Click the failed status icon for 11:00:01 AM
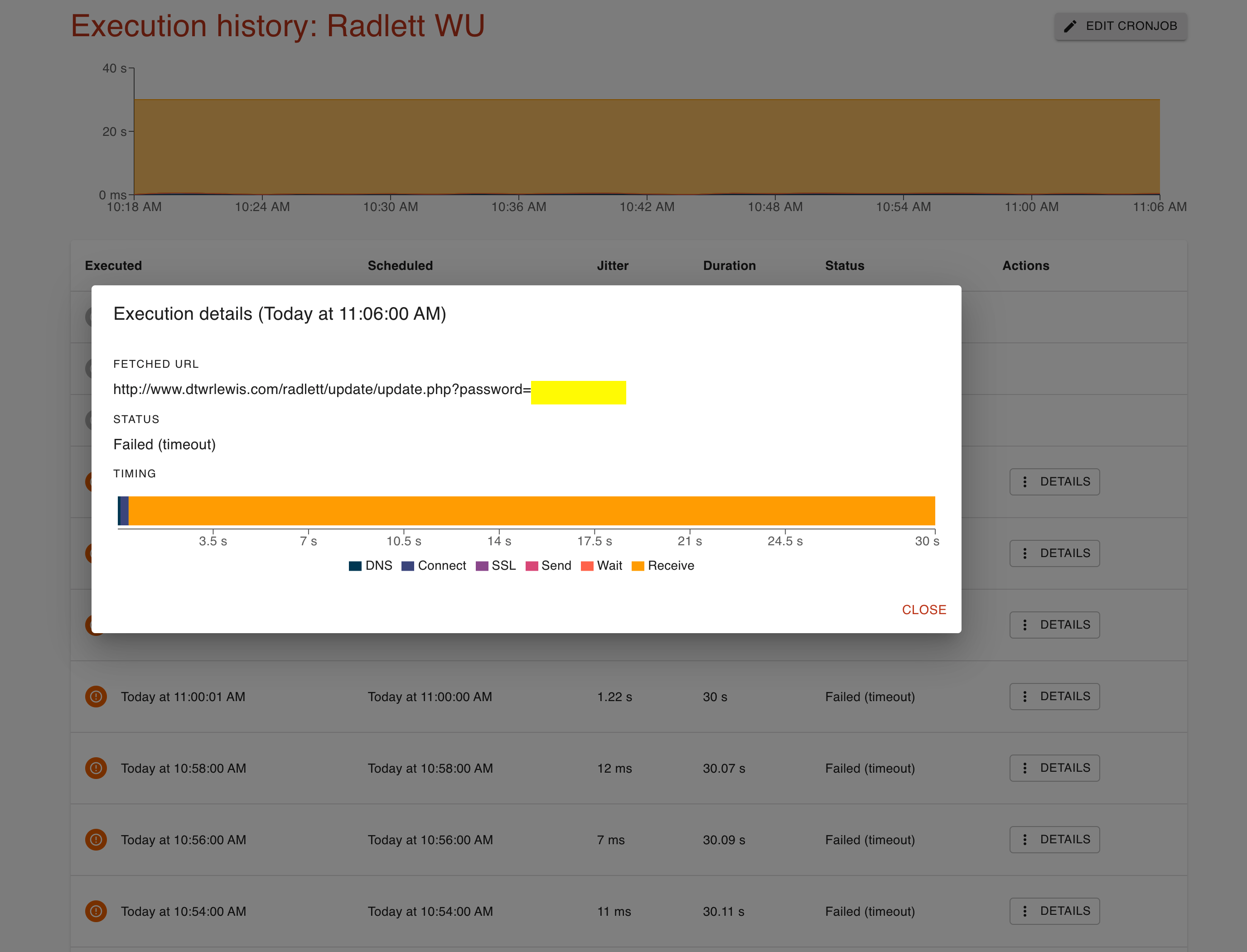Image resolution: width=1247 pixels, height=952 pixels. tap(96, 697)
